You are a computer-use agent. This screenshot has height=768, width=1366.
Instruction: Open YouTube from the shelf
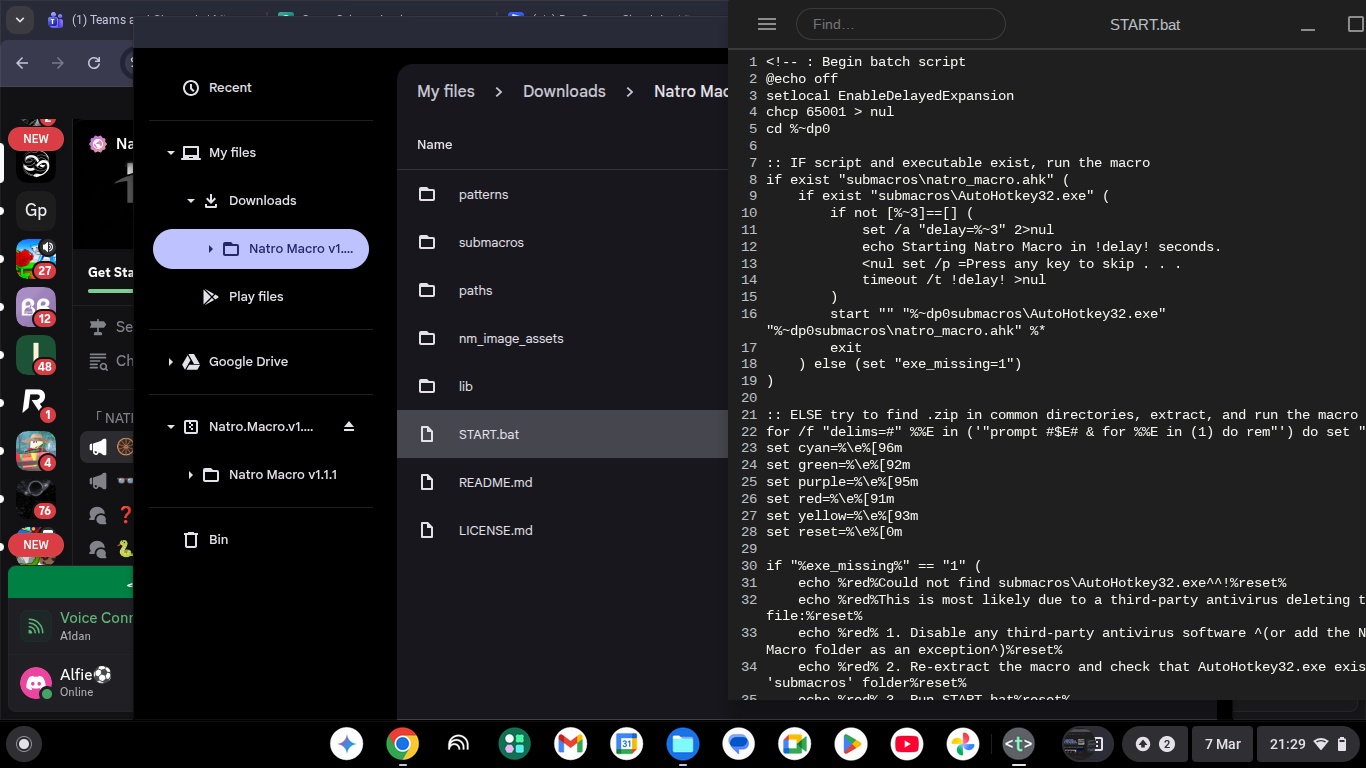point(906,744)
